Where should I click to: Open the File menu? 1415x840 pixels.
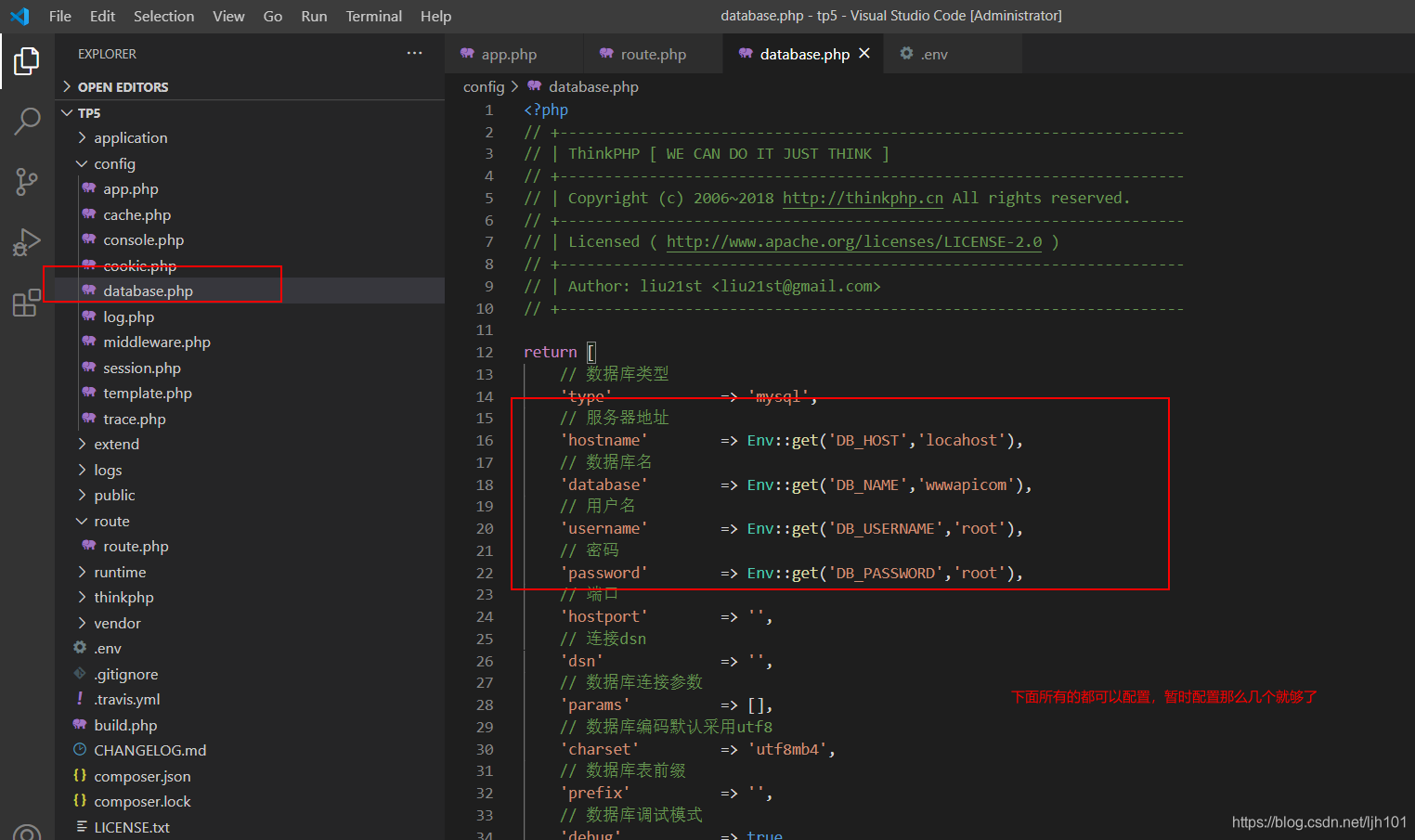(60, 16)
